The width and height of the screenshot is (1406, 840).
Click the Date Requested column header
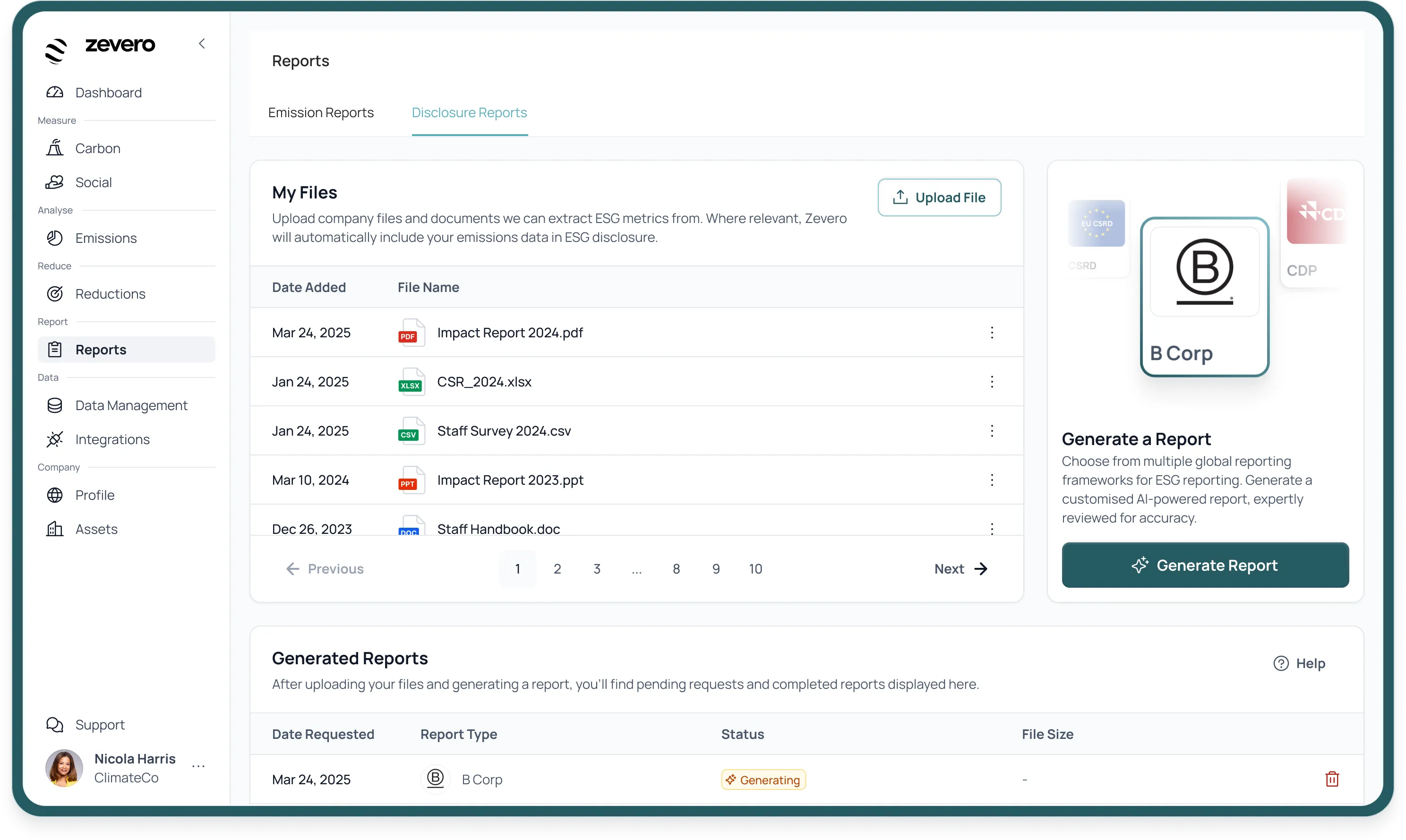tap(323, 734)
